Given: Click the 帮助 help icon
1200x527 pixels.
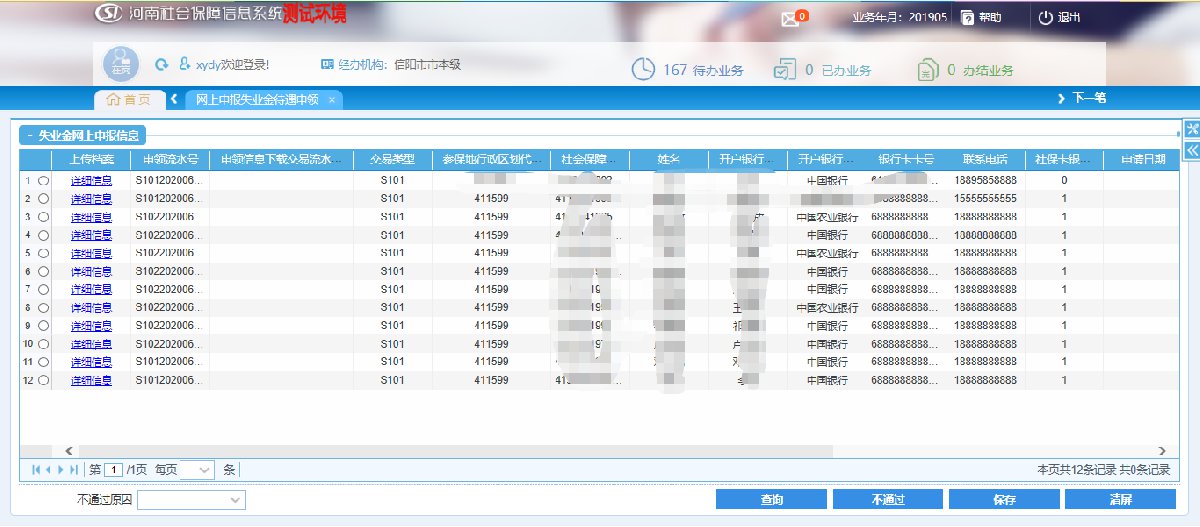Looking at the screenshot, I should 968,18.
